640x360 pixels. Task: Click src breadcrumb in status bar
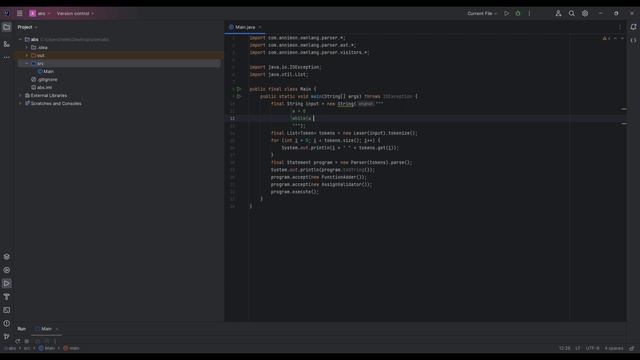coord(27,349)
